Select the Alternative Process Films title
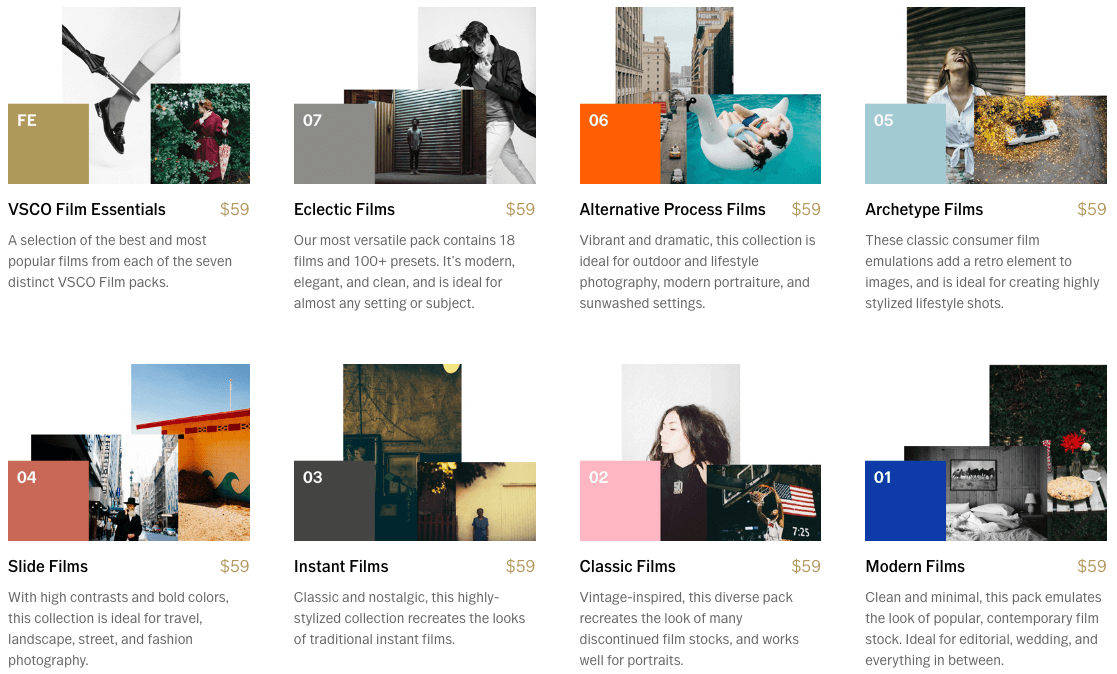This screenshot has width=1117, height=674. [x=672, y=210]
